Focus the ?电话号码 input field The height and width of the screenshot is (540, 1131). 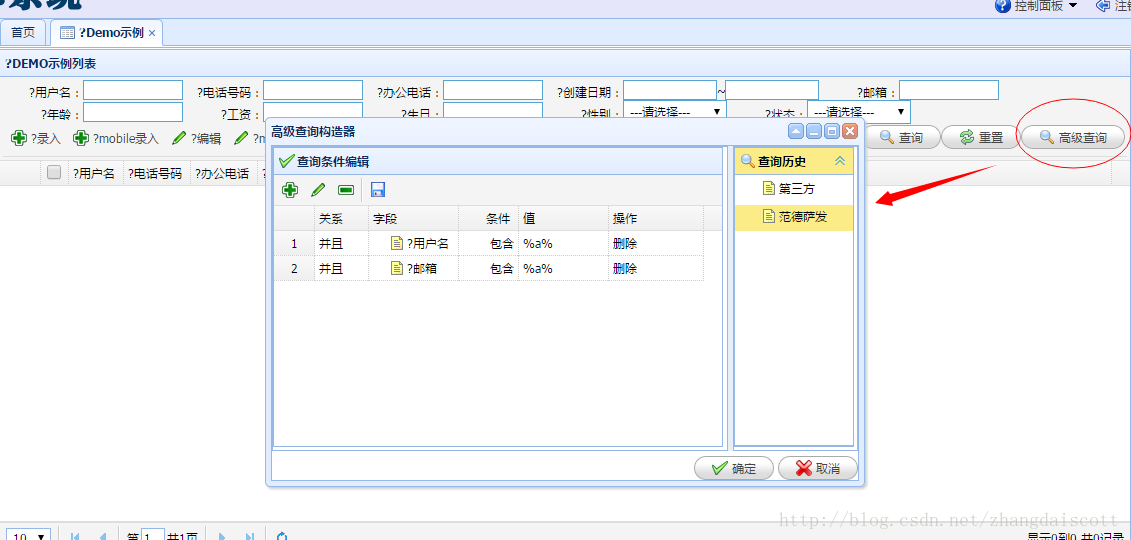coord(313,90)
